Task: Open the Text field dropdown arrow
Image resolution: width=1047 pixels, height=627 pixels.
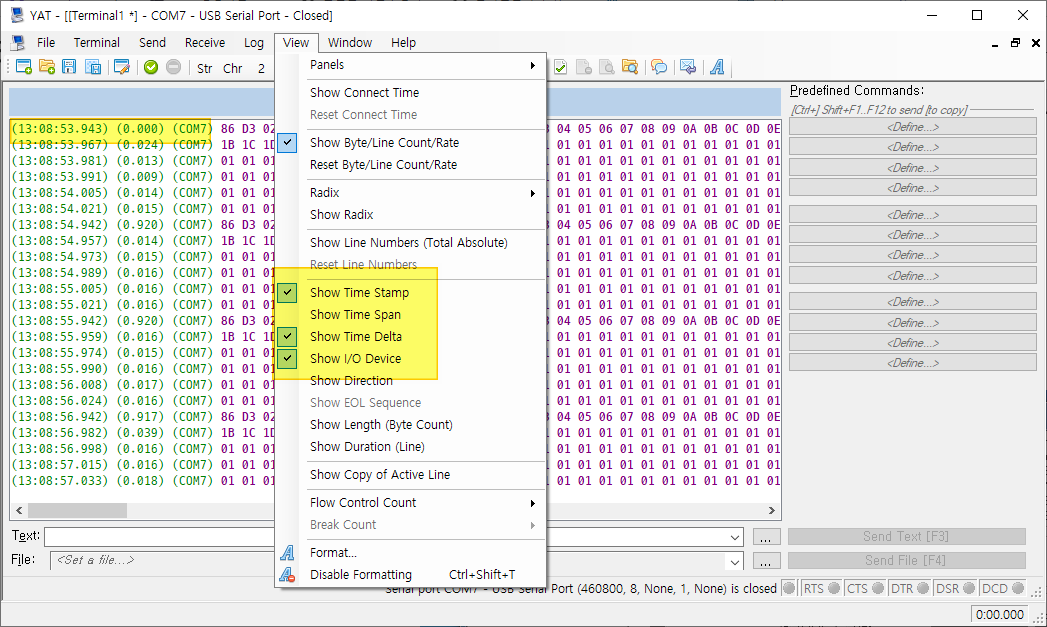Action: (x=735, y=537)
